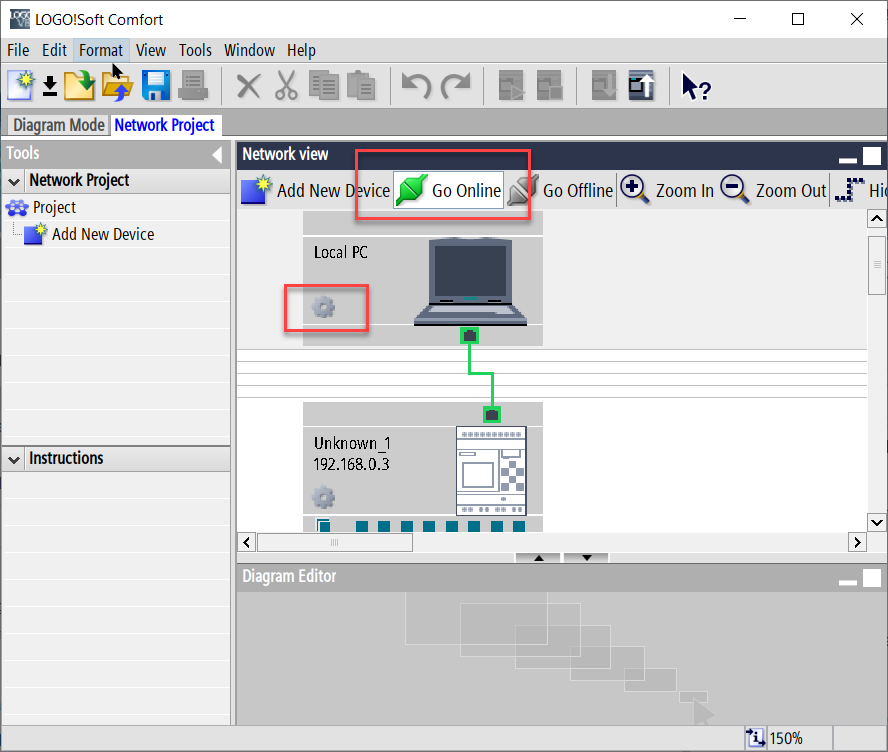Click Add New Device in Network view toolbar
The image size is (888, 752).
point(315,190)
